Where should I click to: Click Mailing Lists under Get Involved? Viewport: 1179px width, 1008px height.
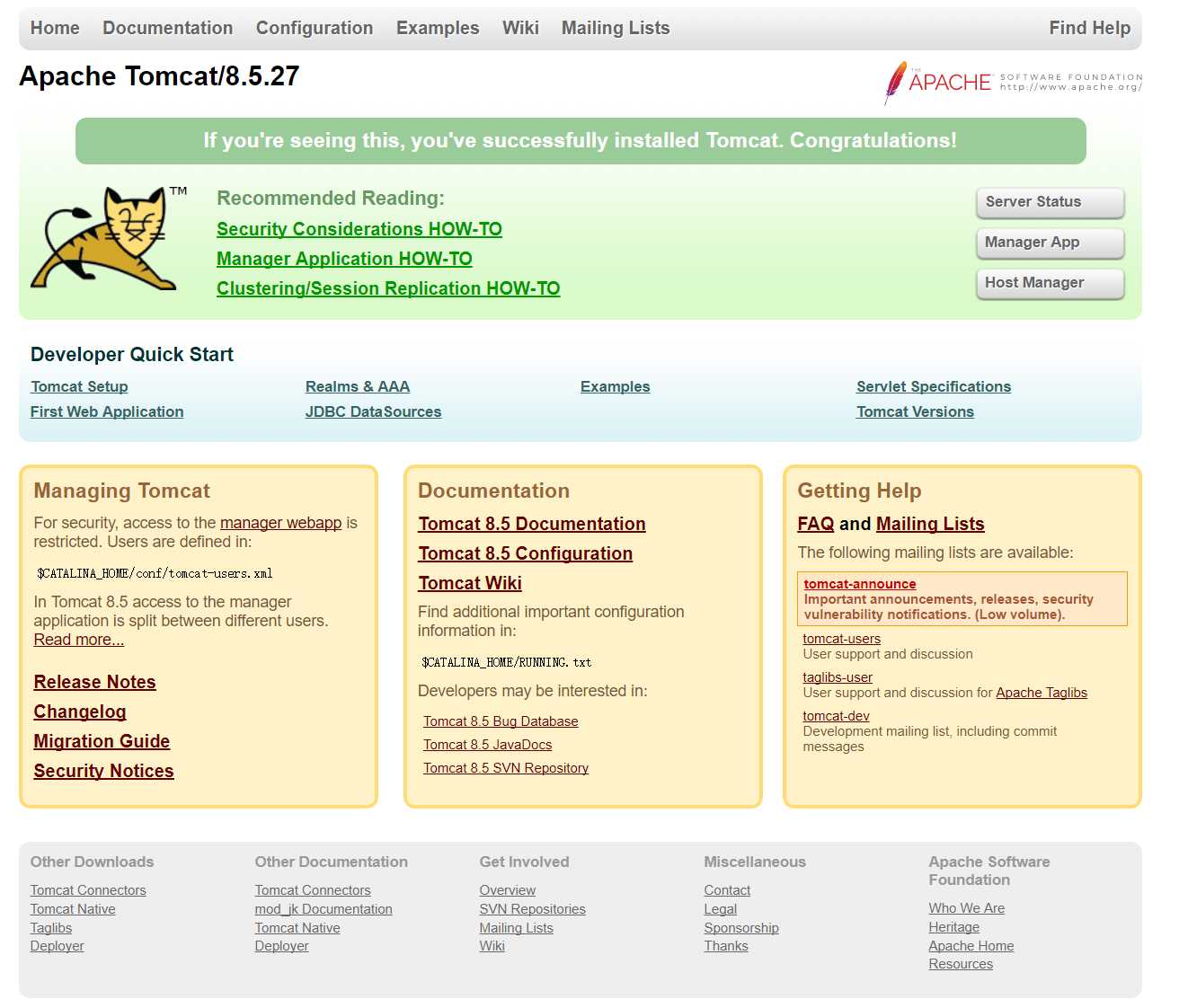coord(517,928)
